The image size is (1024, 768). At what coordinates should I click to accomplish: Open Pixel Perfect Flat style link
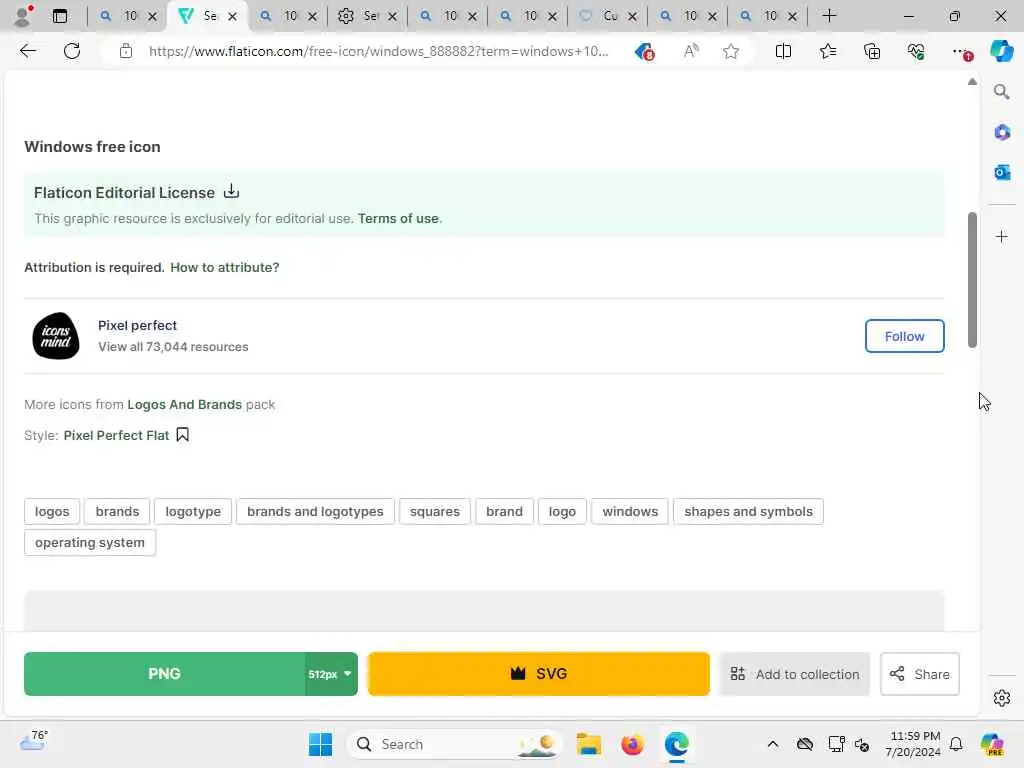(x=116, y=435)
